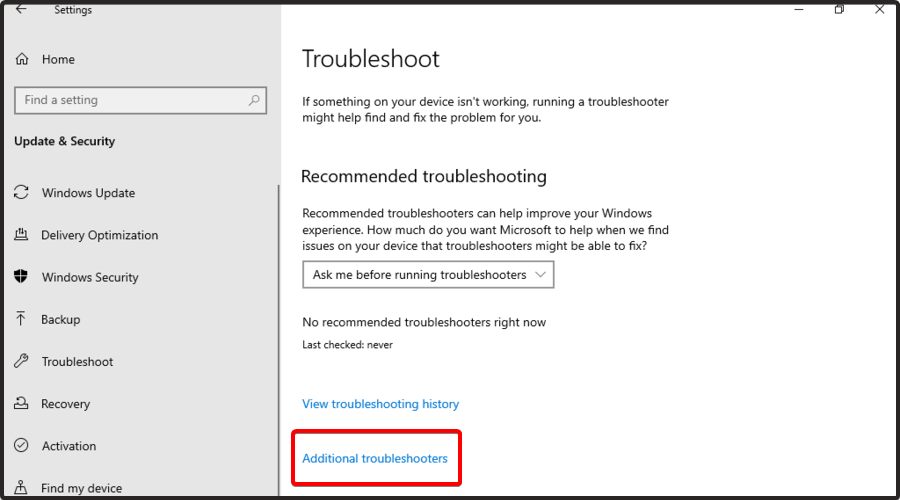Click the Recovery icon in sidebar

pyautogui.click(x=21, y=403)
